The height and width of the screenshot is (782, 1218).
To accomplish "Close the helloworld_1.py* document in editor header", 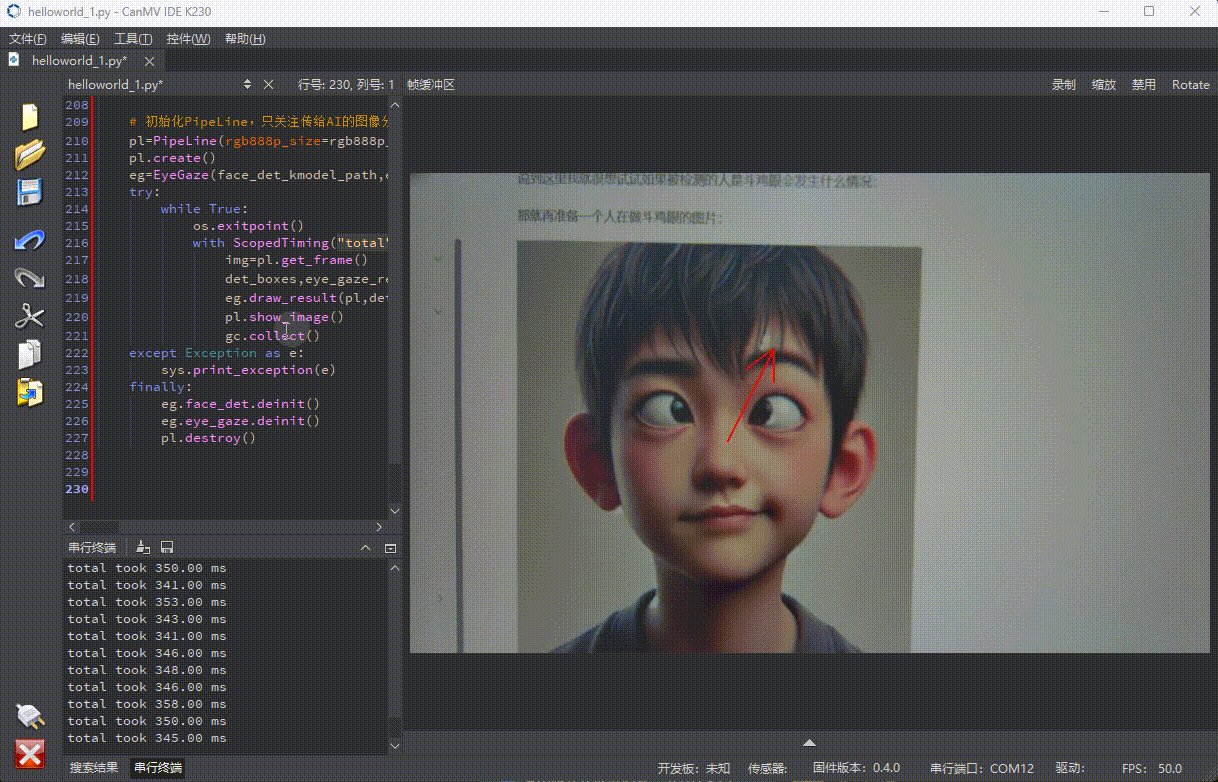I will tap(268, 85).
